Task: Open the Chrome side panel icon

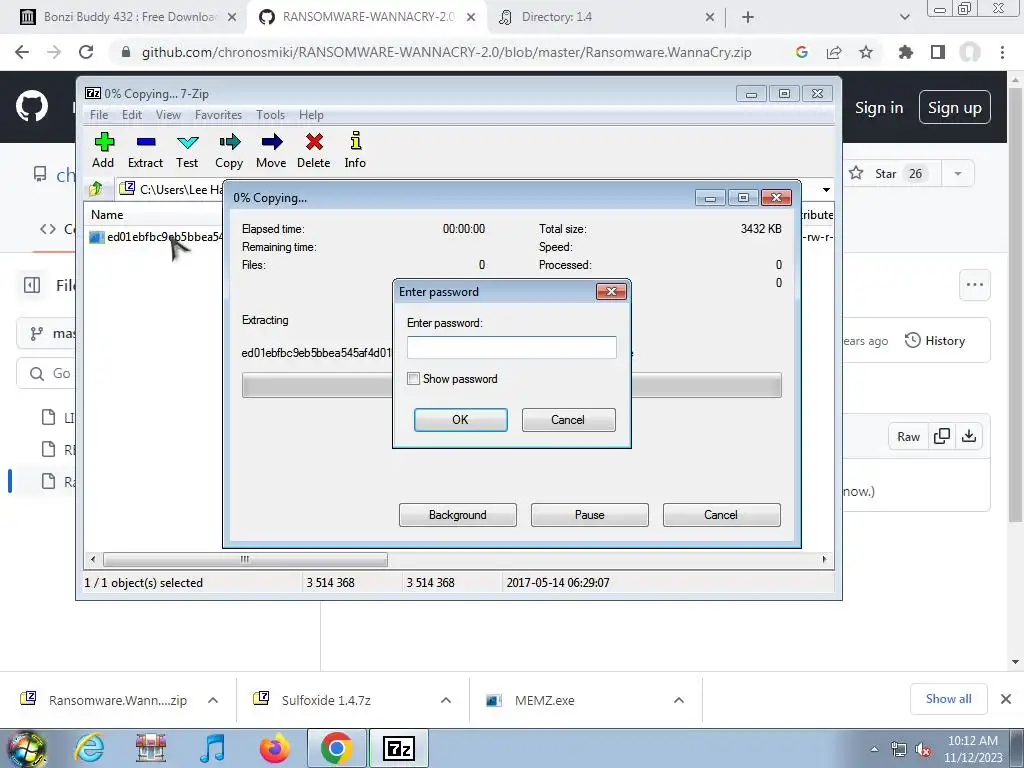Action: [938, 52]
